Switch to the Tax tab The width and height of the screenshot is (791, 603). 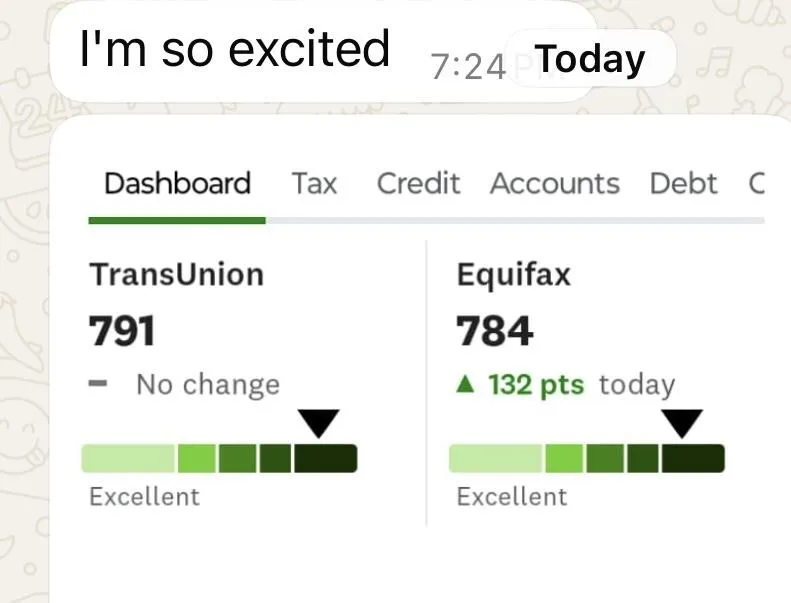[314, 184]
